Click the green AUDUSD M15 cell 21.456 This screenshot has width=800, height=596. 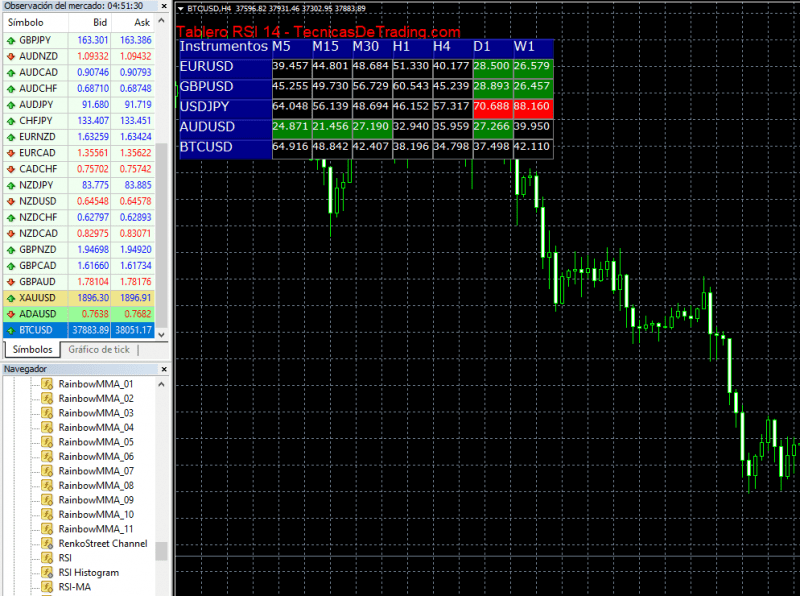[332, 127]
